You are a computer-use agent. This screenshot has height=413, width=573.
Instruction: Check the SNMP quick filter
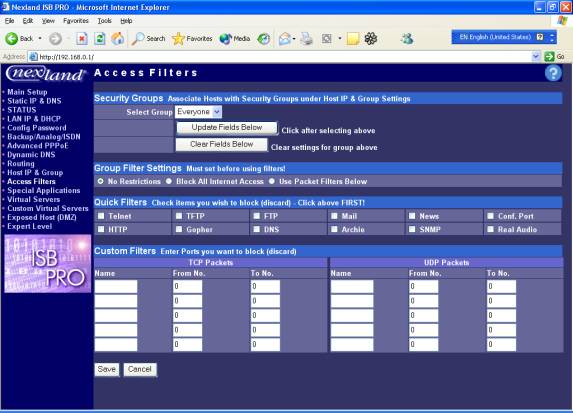[x=412, y=229]
